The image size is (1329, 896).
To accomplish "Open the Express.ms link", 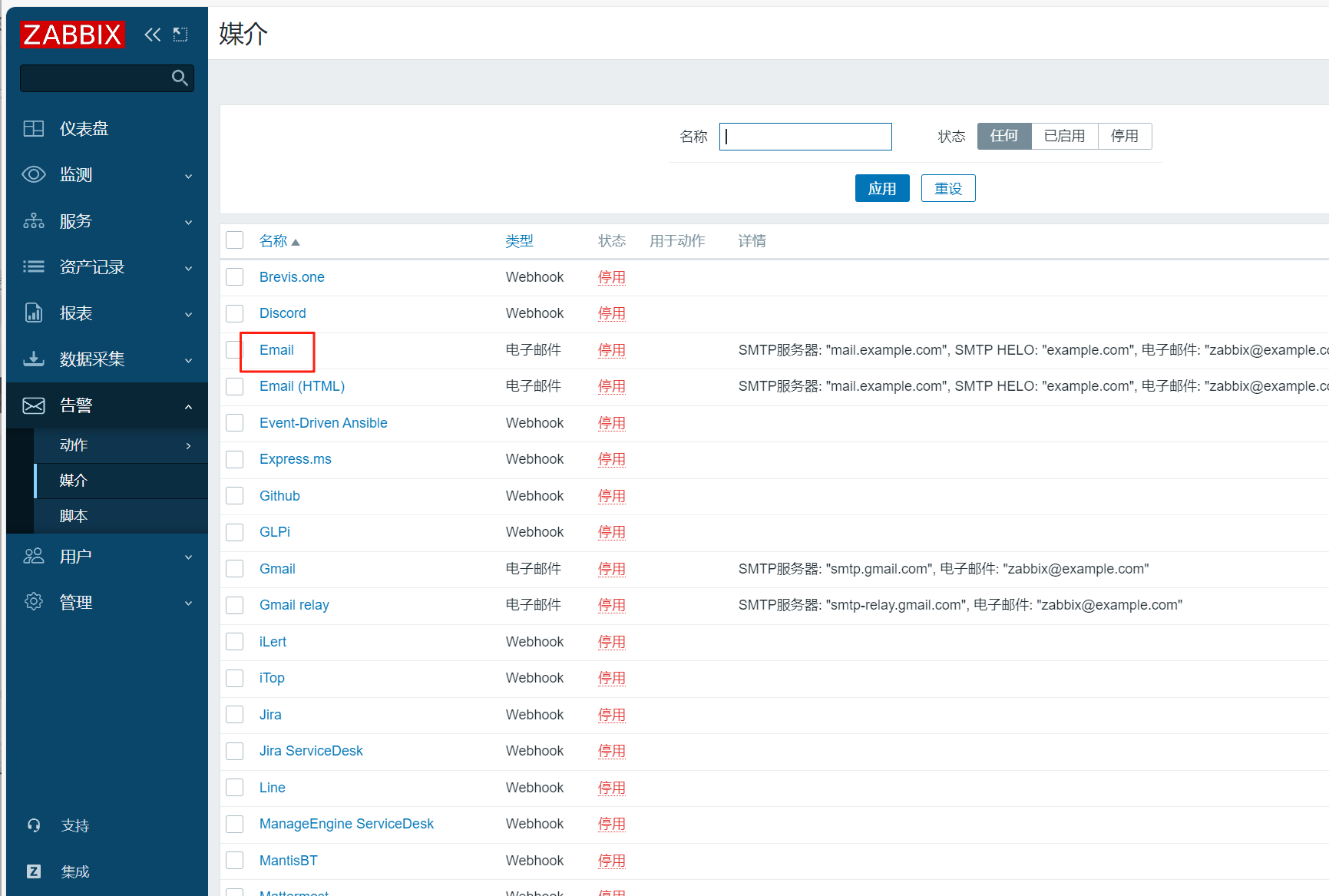I will (x=296, y=459).
